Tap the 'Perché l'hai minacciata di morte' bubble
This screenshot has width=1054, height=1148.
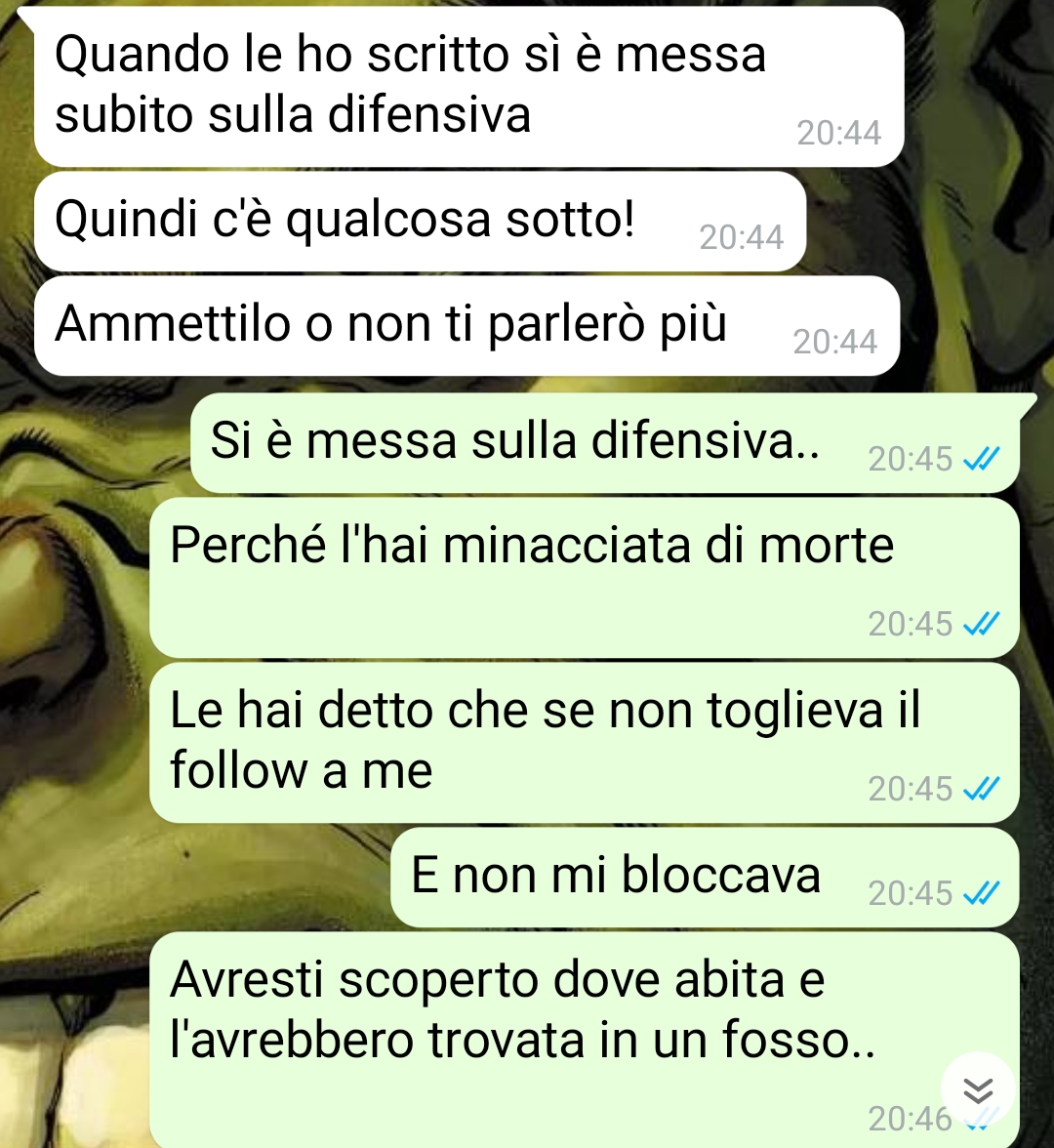585,578
